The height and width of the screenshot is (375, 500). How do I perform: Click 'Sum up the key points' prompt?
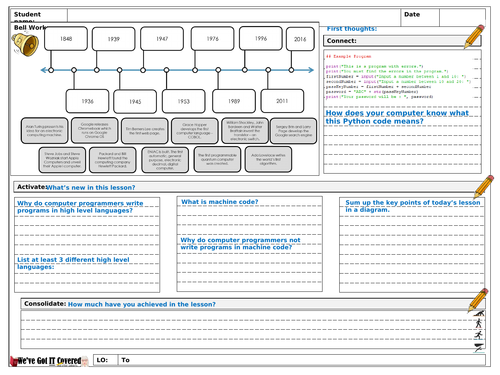pyautogui.click(x=413, y=206)
